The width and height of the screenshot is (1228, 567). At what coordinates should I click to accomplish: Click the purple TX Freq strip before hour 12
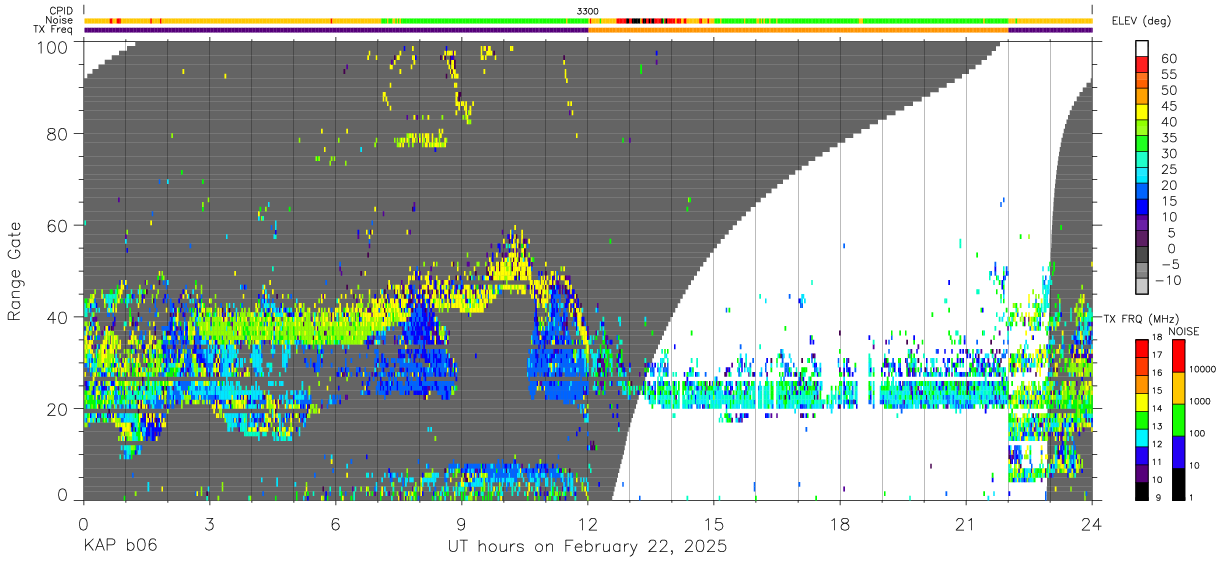[x=336, y=30]
